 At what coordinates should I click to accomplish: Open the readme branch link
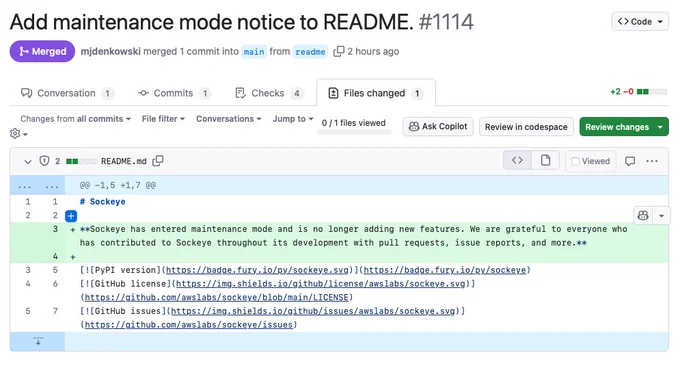[310, 52]
